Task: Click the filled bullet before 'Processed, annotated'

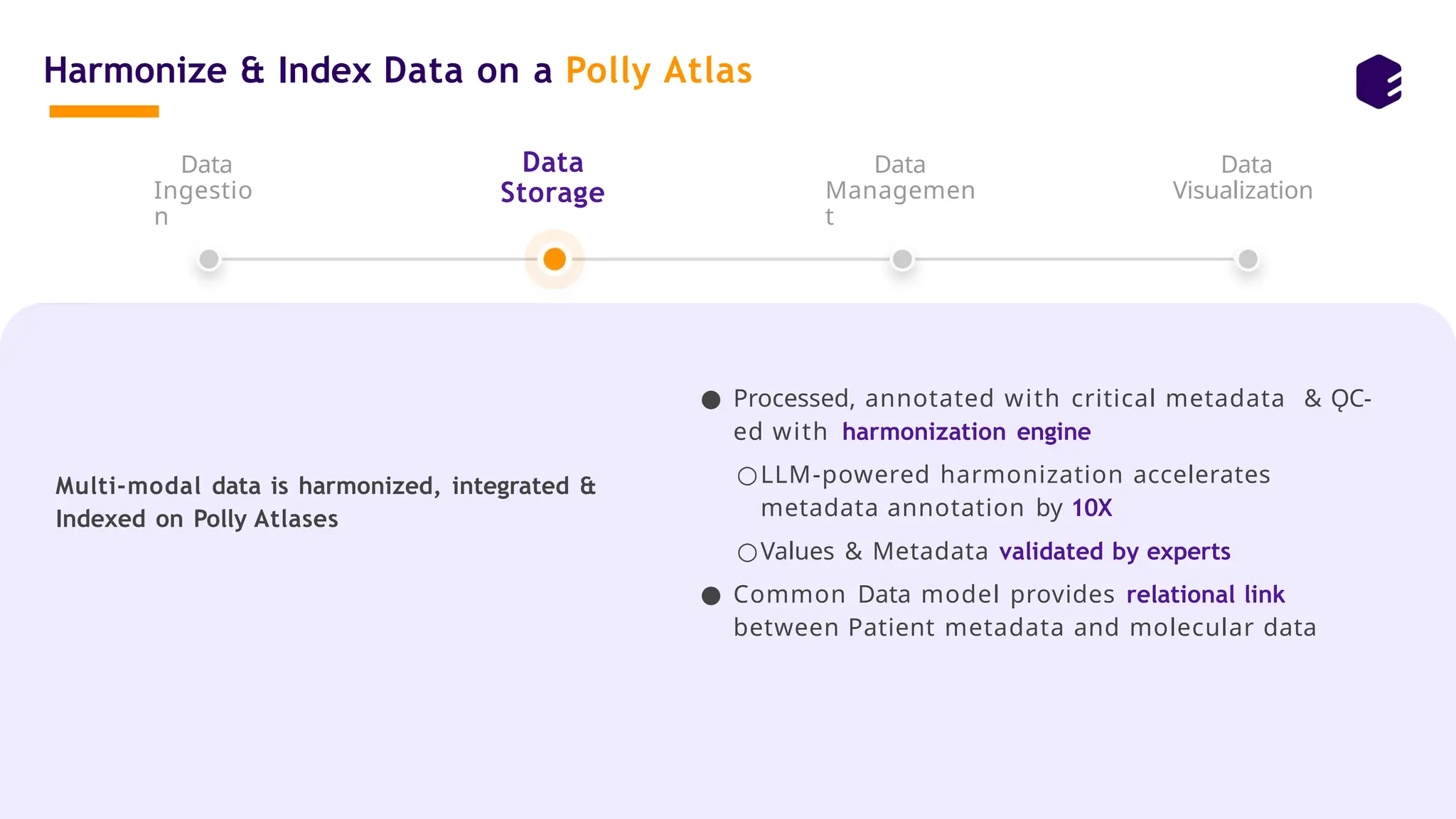Action: click(711, 400)
